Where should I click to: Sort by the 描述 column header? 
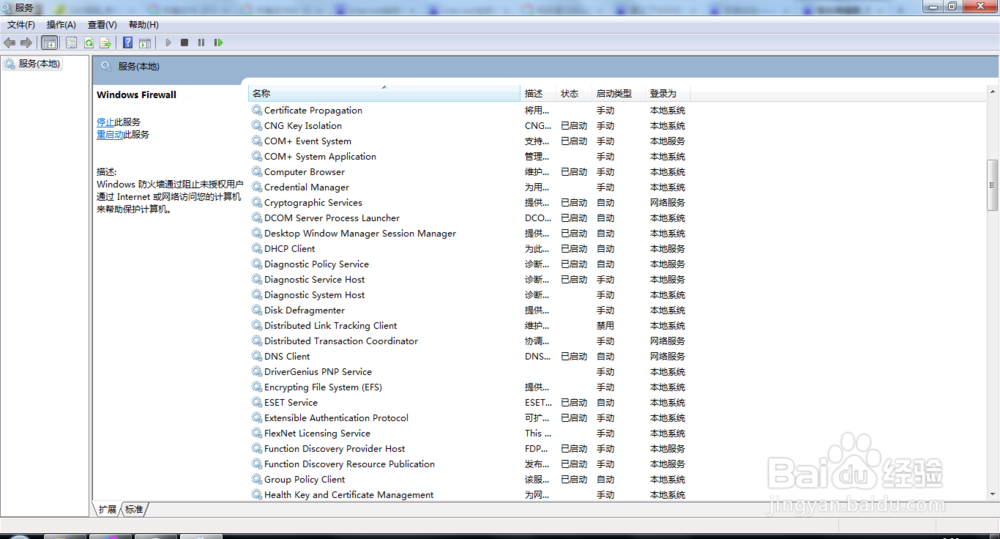(x=538, y=93)
